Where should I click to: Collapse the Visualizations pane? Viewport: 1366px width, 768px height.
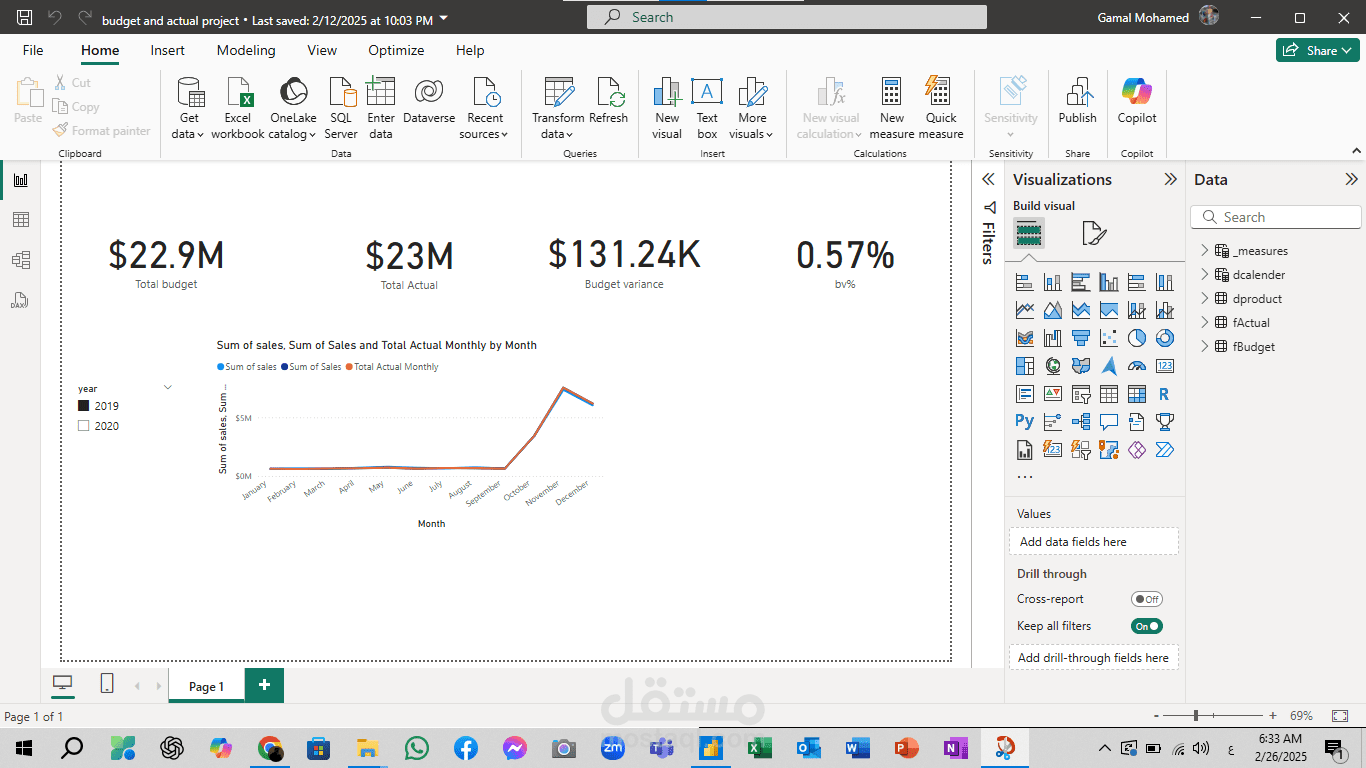pyautogui.click(x=1171, y=180)
